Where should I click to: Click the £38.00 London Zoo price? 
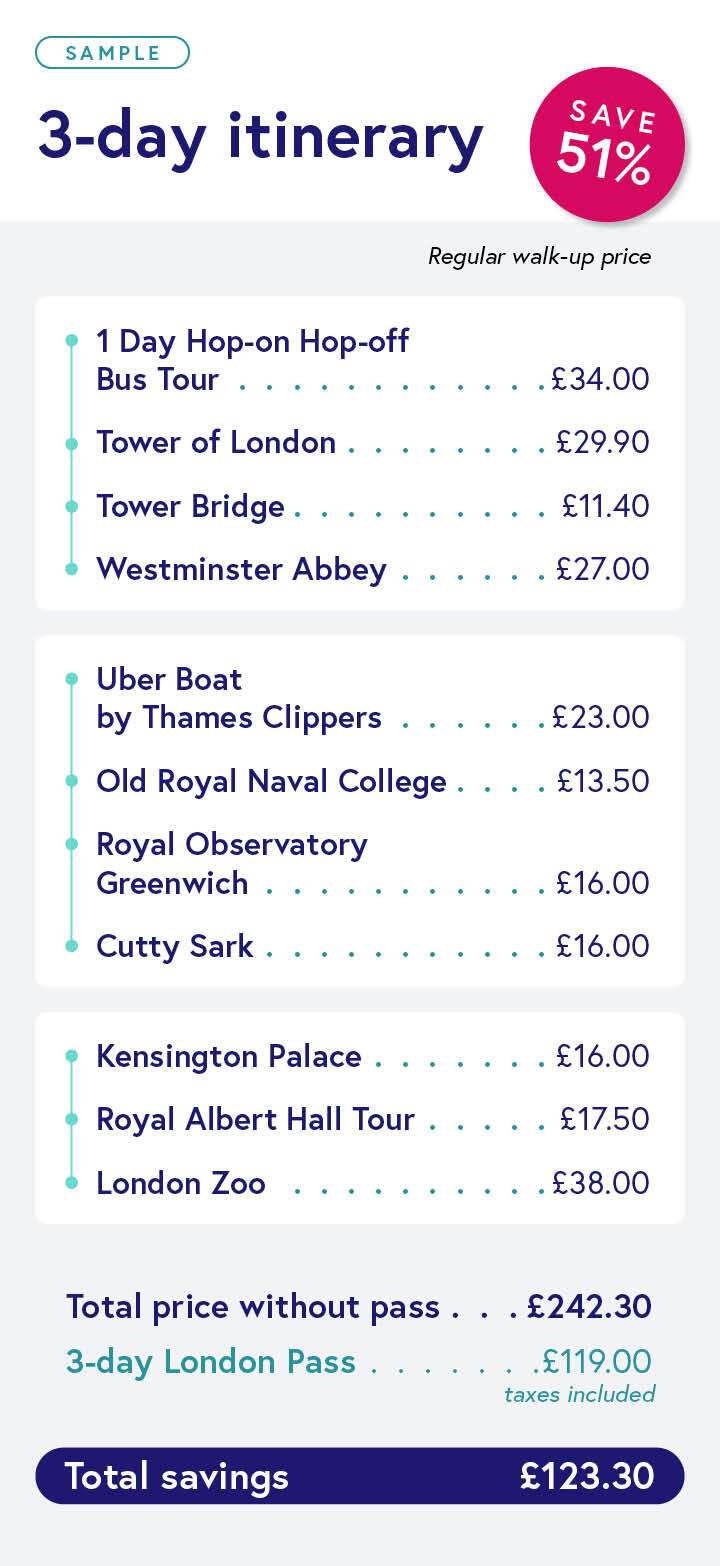(601, 1183)
